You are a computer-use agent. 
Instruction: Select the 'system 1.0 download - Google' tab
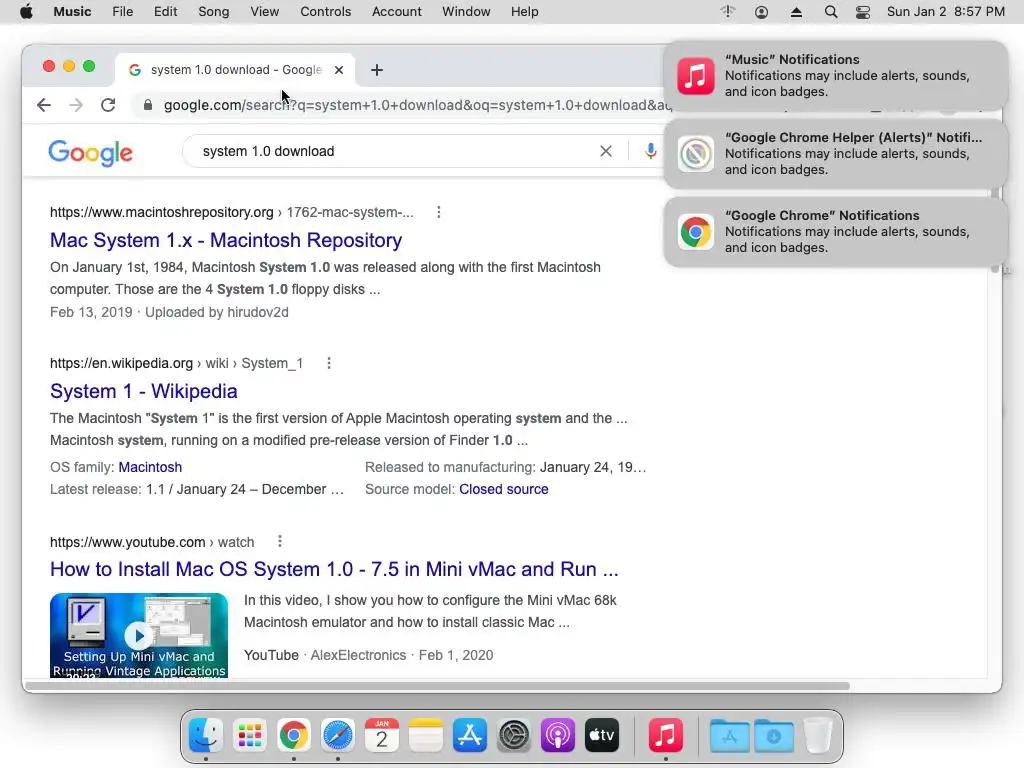(x=235, y=70)
